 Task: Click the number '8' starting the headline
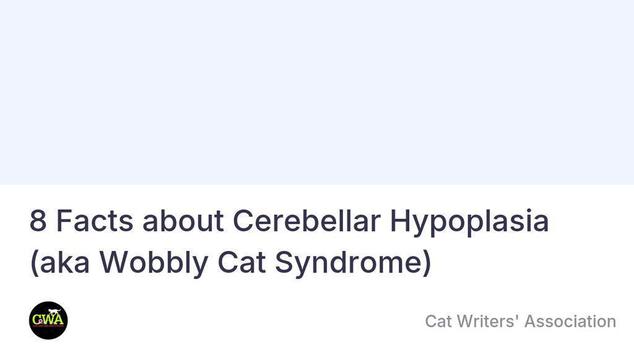38,221
